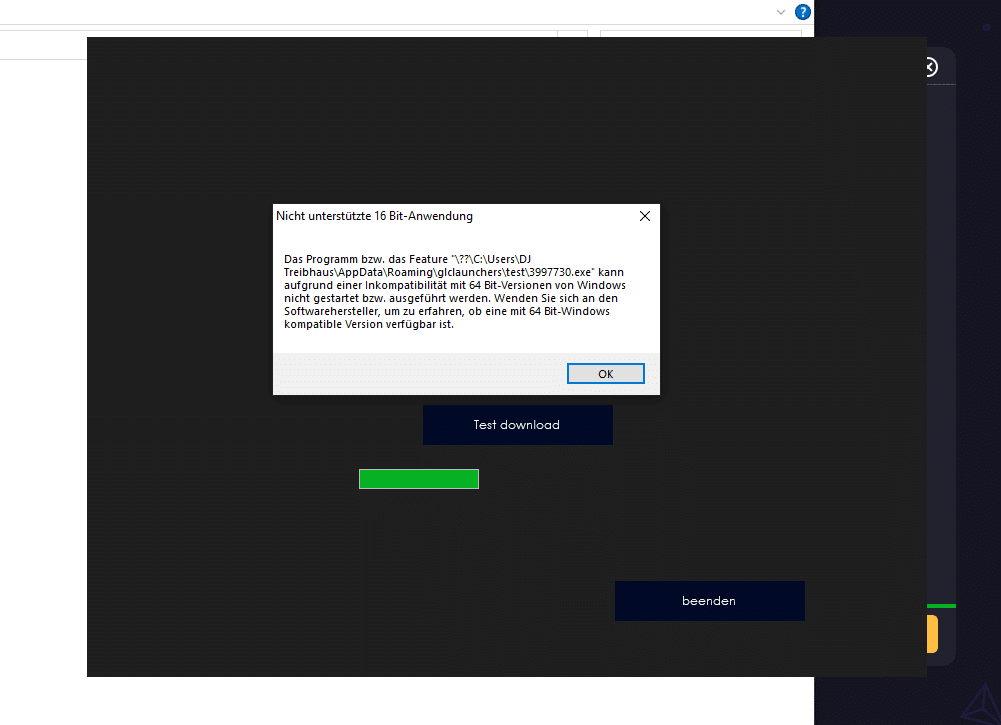Click the gray footer area of error dialog
Screen dimensions: 1001x725
420,373
